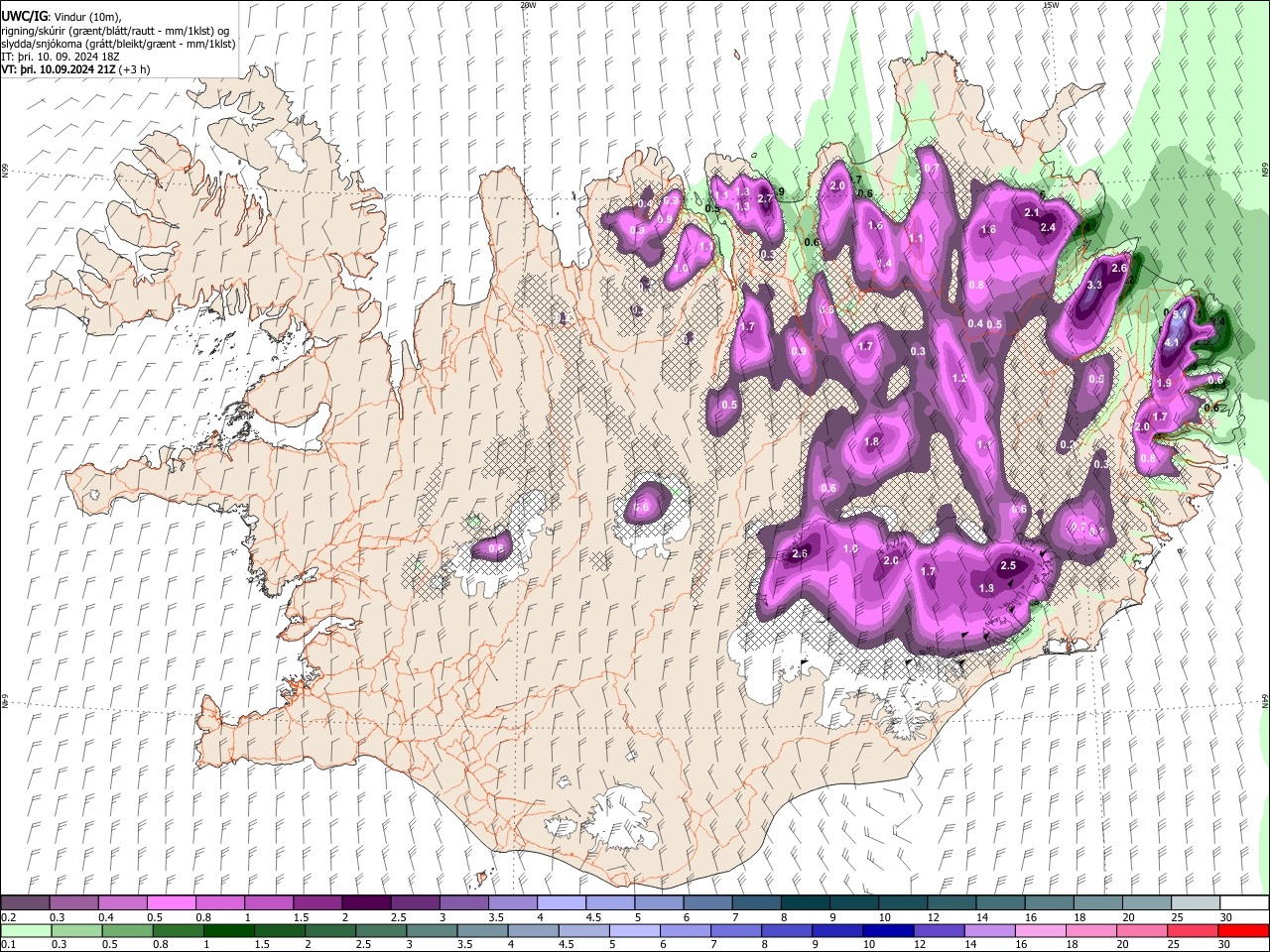Click the '15W' longitude label
Image resolution: width=1270 pixels, height=952 pixels.
point(1050,5)
